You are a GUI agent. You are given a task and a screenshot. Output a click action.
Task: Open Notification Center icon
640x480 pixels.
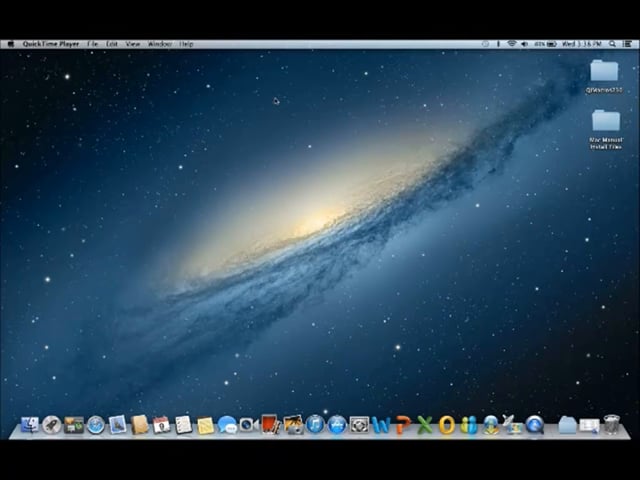pyautogui.click(x=627, y=44)
